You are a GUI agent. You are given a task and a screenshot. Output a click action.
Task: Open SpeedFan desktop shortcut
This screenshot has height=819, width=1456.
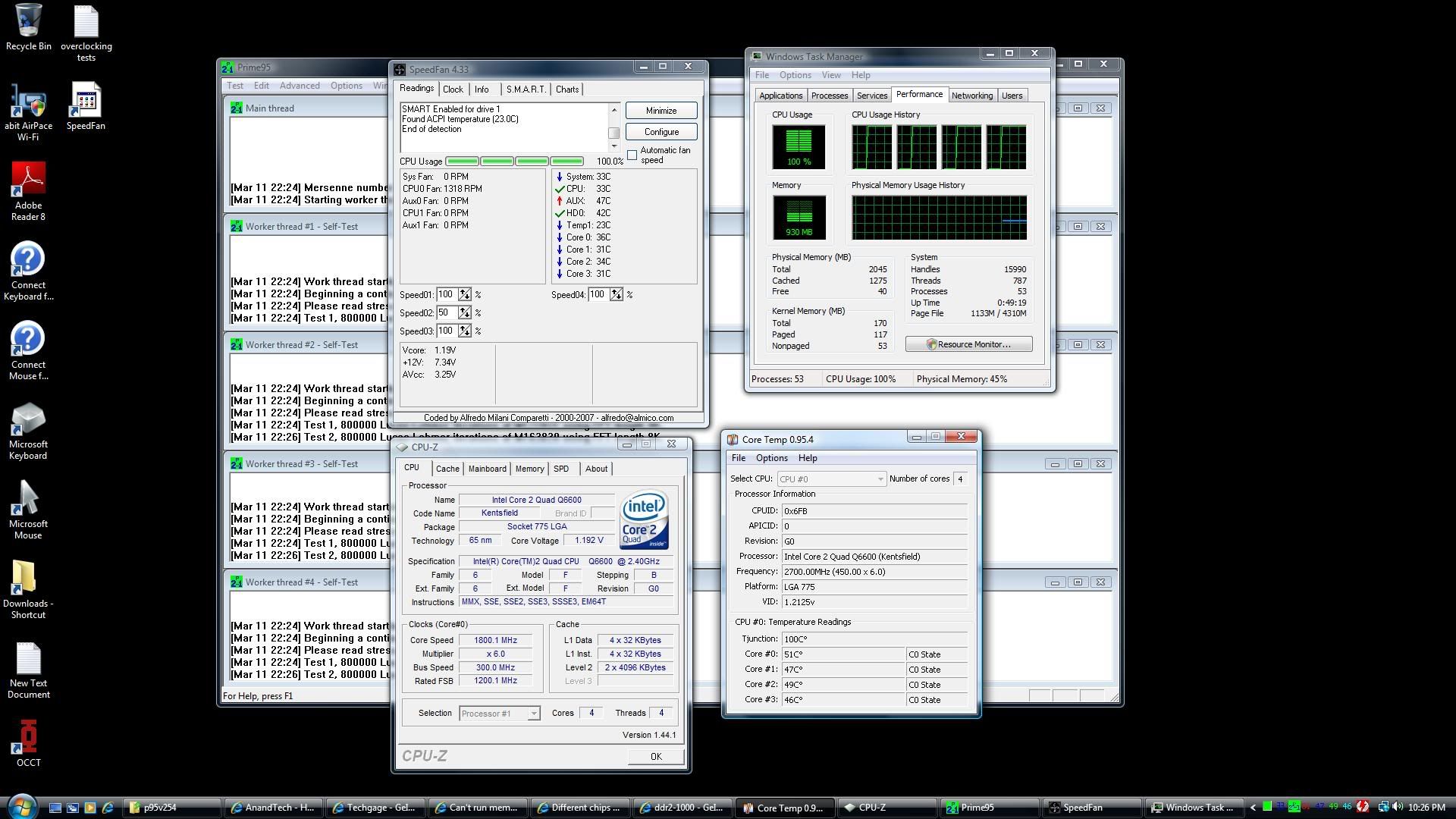(86, 101)
